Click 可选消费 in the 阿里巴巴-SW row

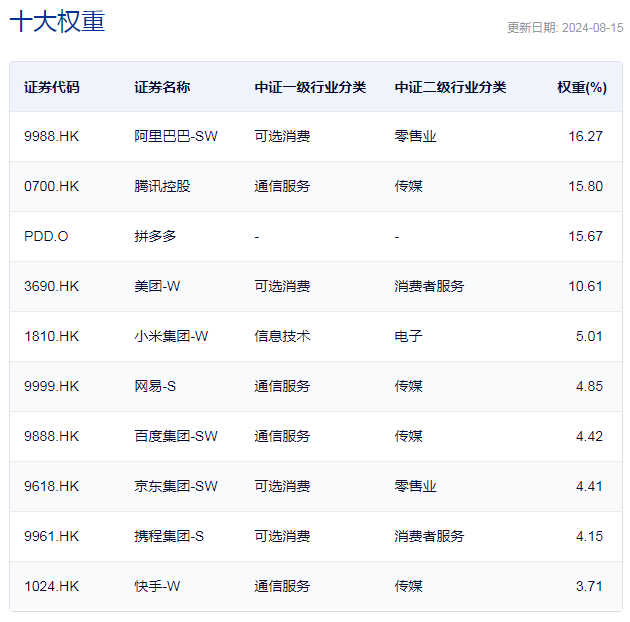pyautogui.click(x=282, y=136)
